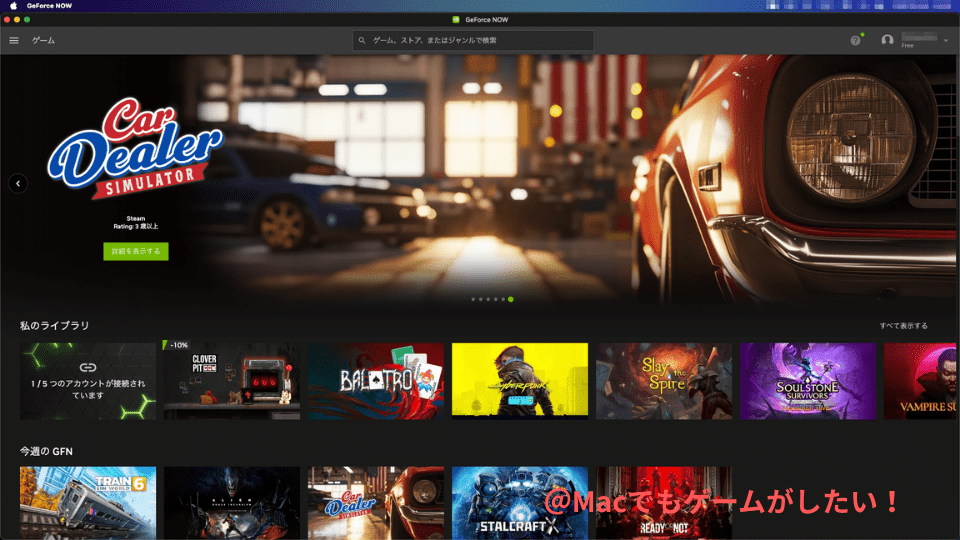This screenshot has width=960, height=540.
Task: Select the Slay the Spire tile
Action: tap(663, 381)
